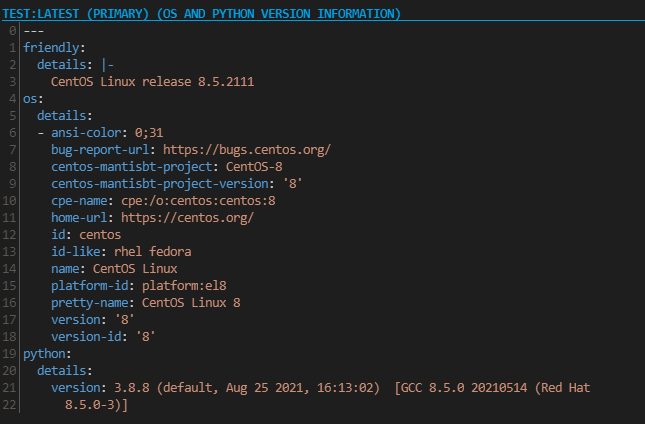
Task: Click '[GCC 8.5.0 20210514' compiler text
Action: tap(460, 387)
